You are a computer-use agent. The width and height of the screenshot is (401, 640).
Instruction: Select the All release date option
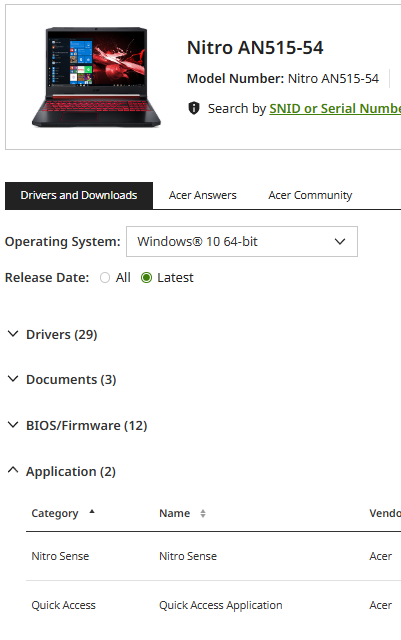point(105,278)
